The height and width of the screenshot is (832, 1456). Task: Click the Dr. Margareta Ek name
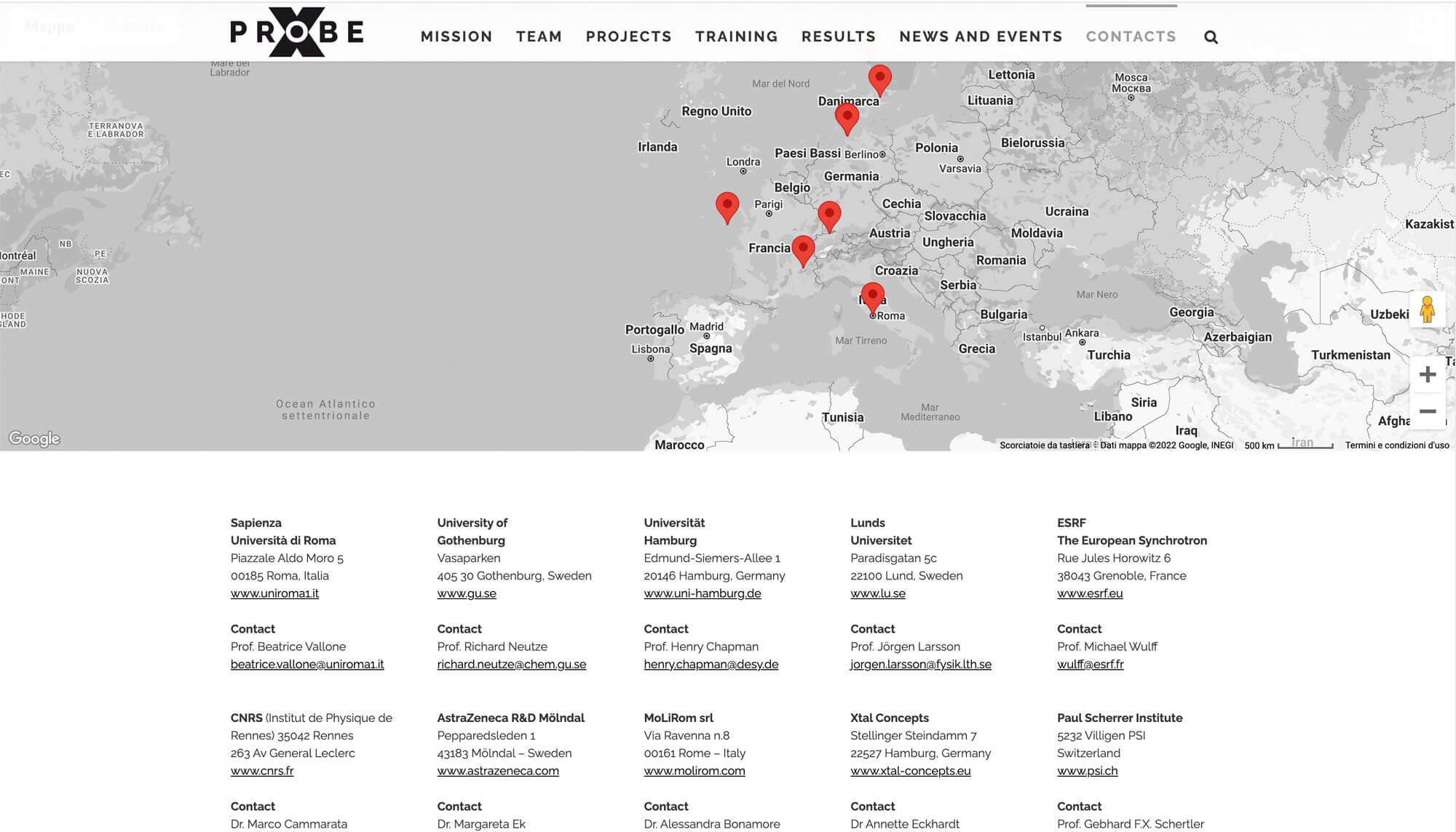[x=481, y=824]
